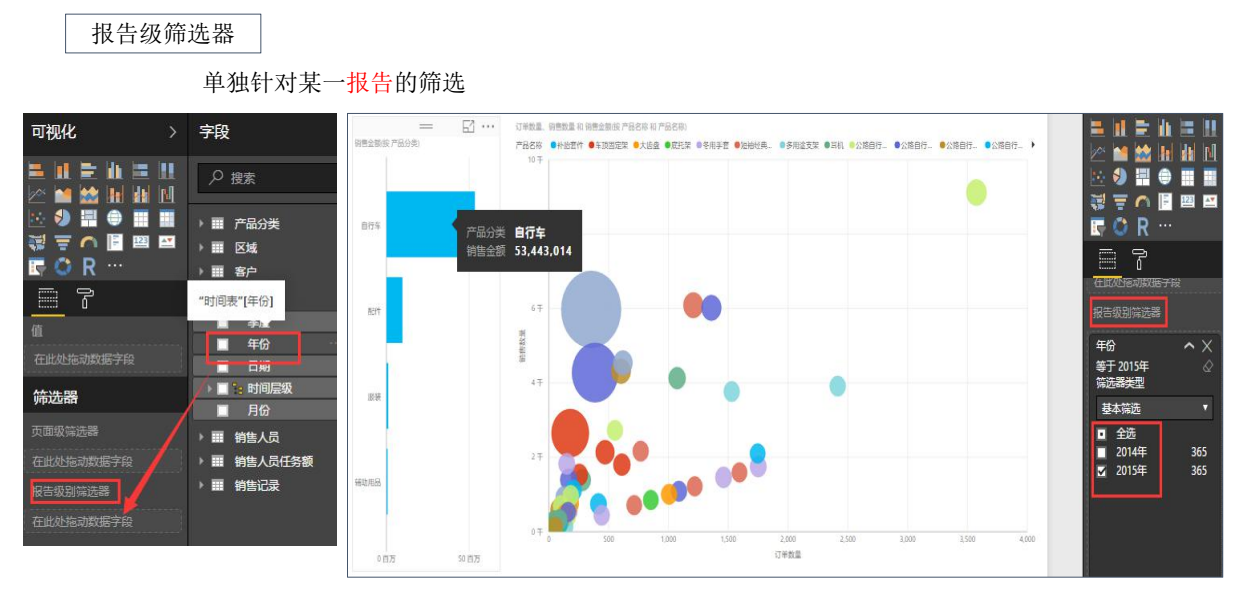Screen dimensions: 1247x596
Task: Click the R script visual icon in left pane
Action: coord(89,266)
